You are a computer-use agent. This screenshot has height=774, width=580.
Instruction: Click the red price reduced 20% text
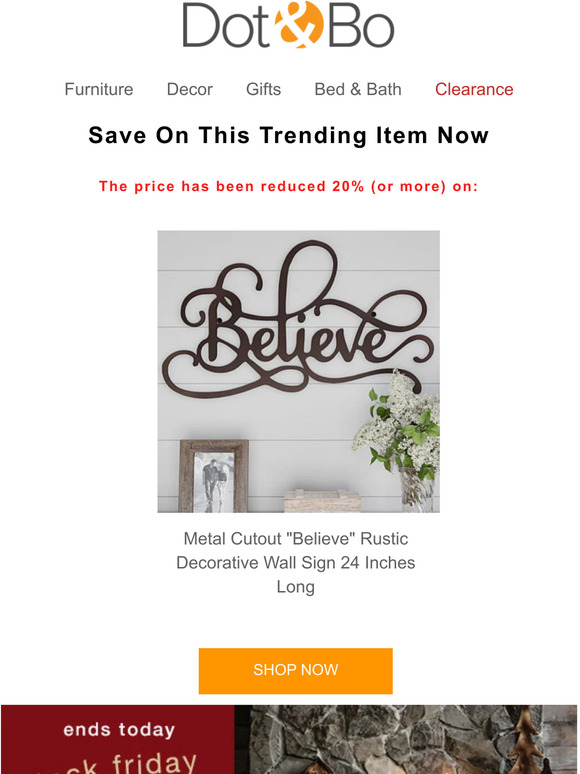289,186
